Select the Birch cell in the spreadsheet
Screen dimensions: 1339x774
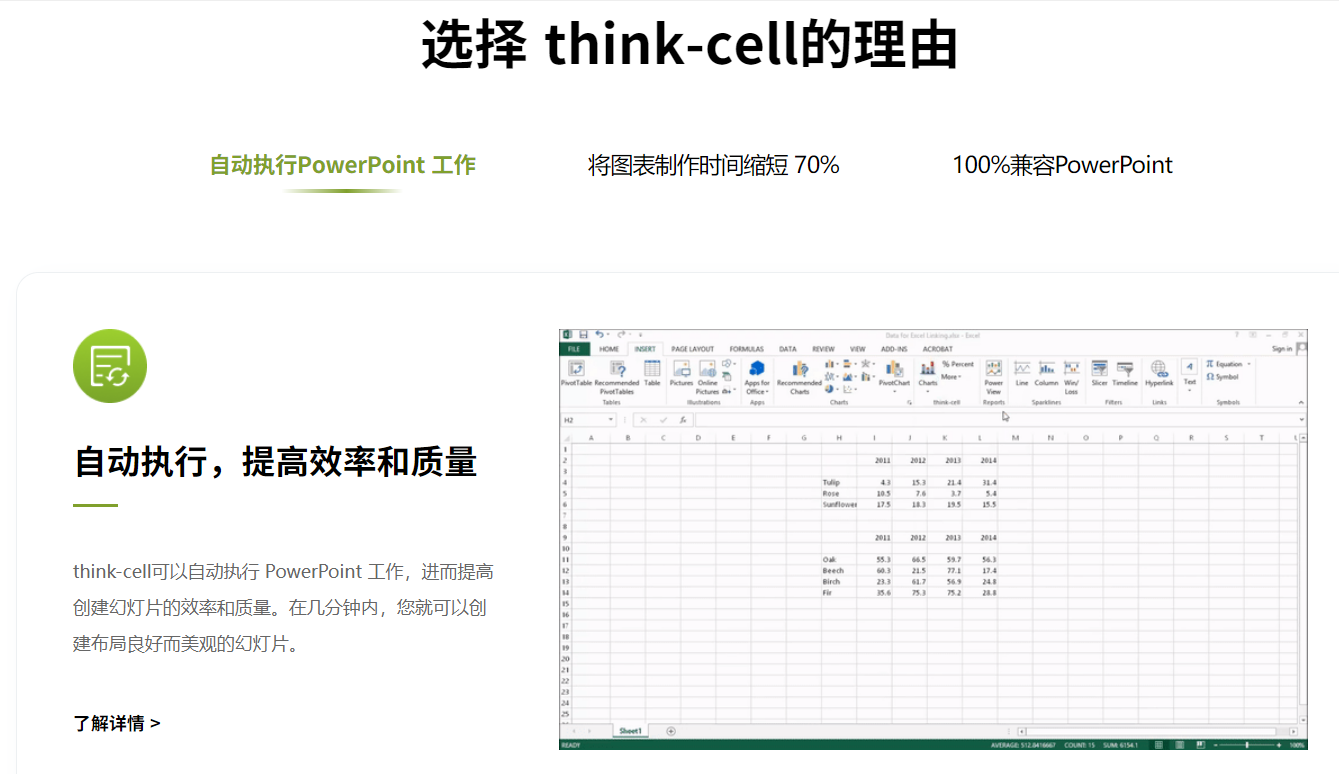point(839,581)
